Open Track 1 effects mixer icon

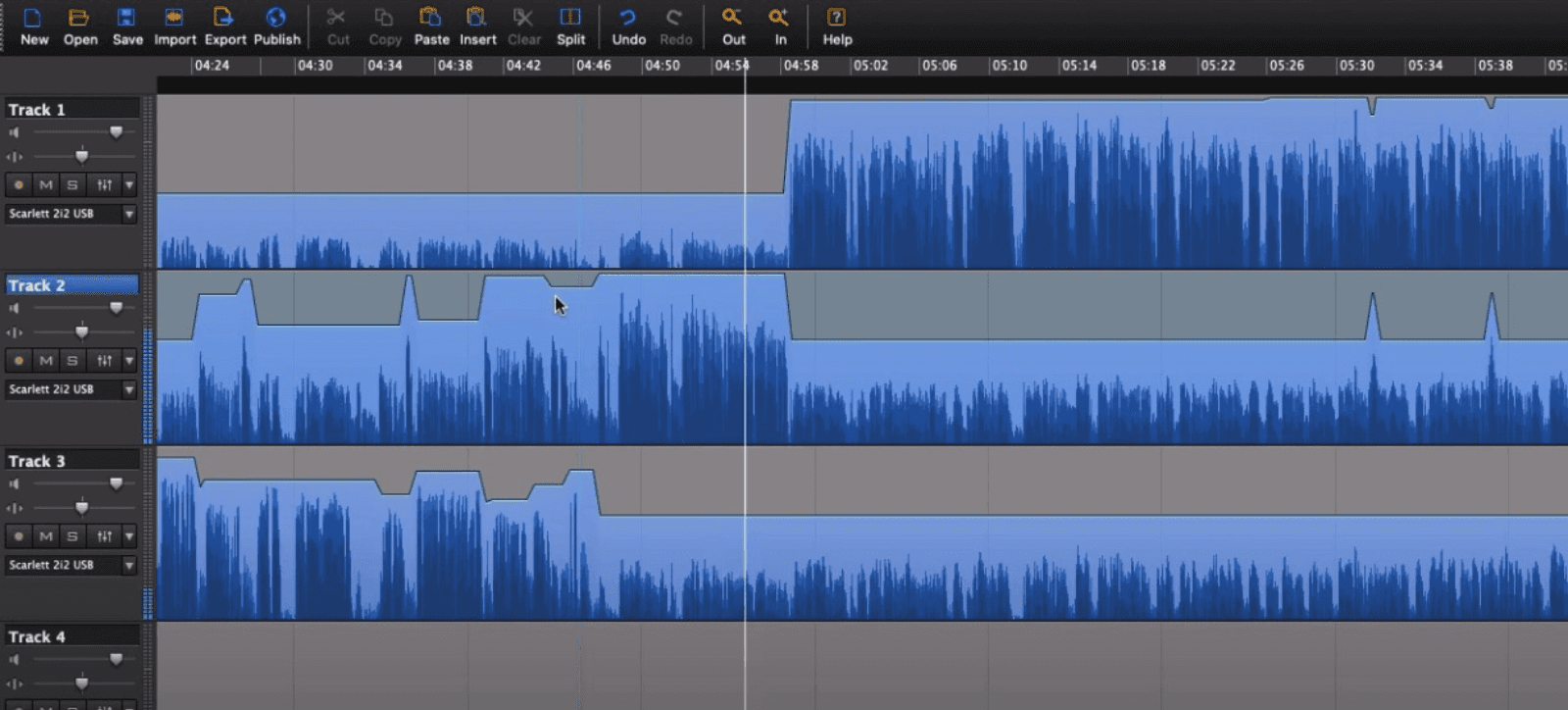(x=104, y=184)
